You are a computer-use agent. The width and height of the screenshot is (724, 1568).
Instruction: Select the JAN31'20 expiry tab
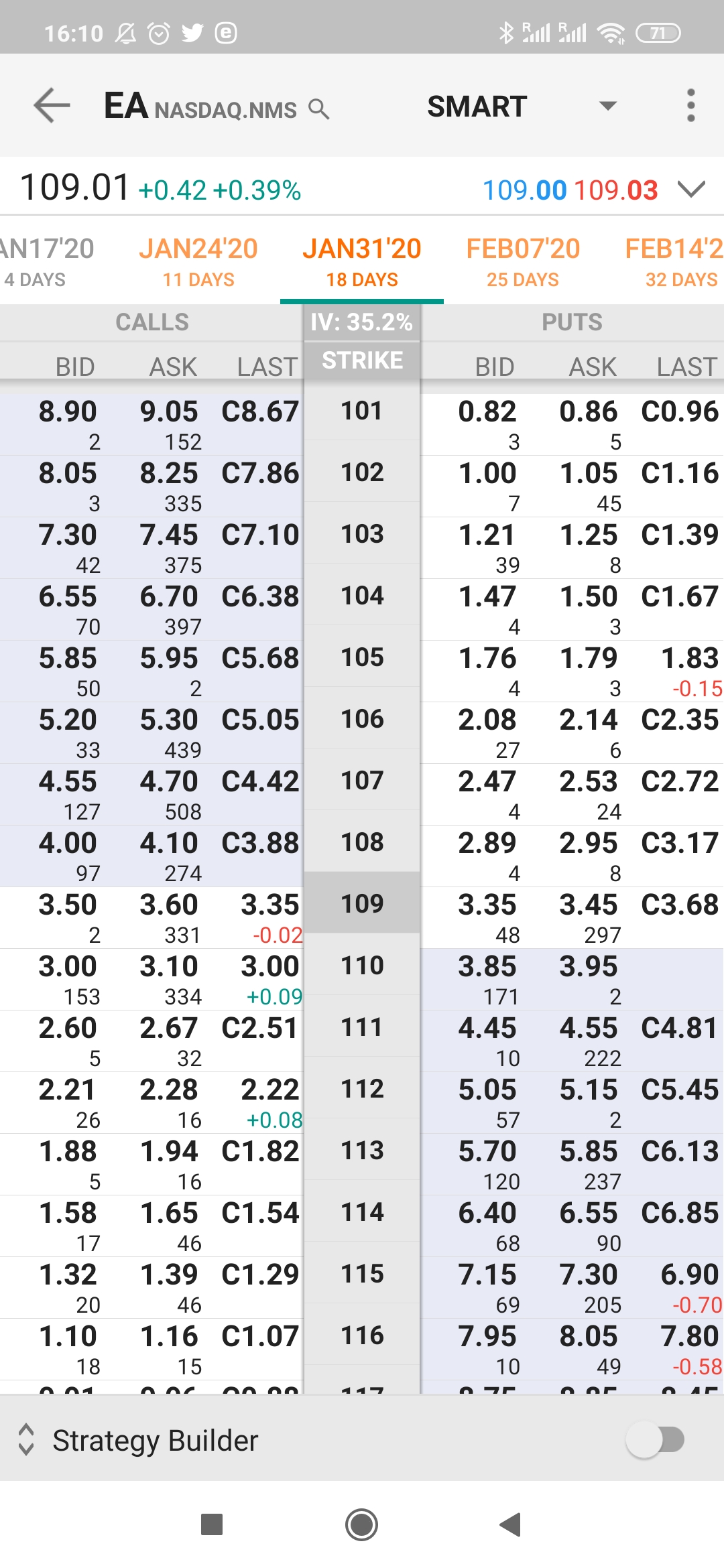coord(362,261)
